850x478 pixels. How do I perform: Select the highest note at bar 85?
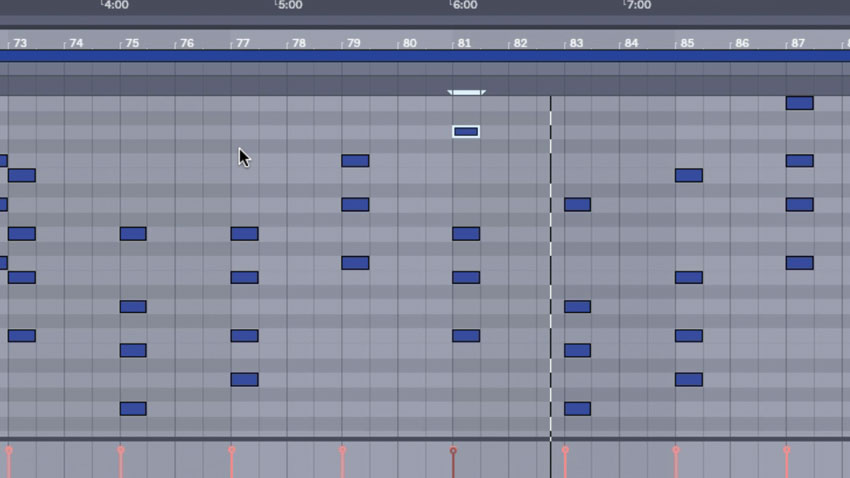[x=688, y=175]
